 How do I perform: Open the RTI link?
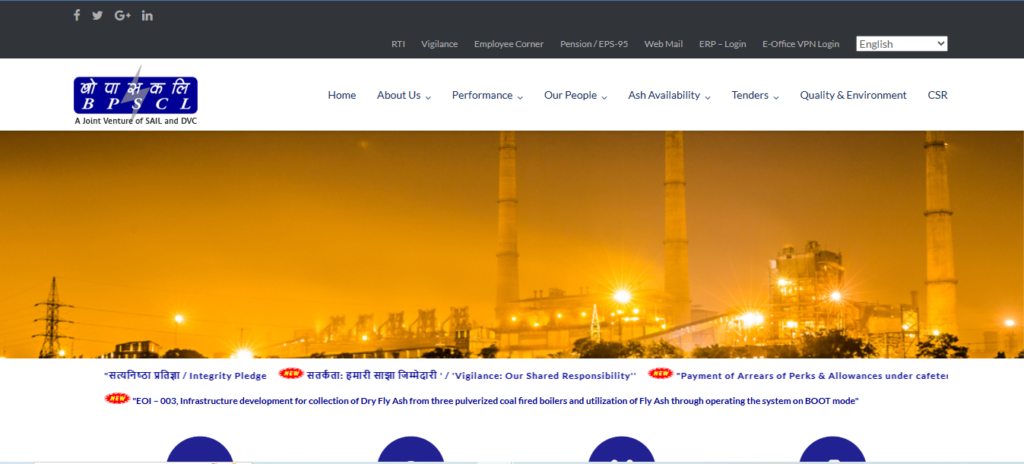pos(398,44)
